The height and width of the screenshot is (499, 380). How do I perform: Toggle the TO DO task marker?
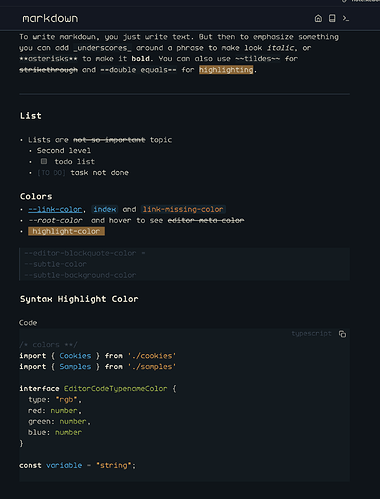[51, 173]
